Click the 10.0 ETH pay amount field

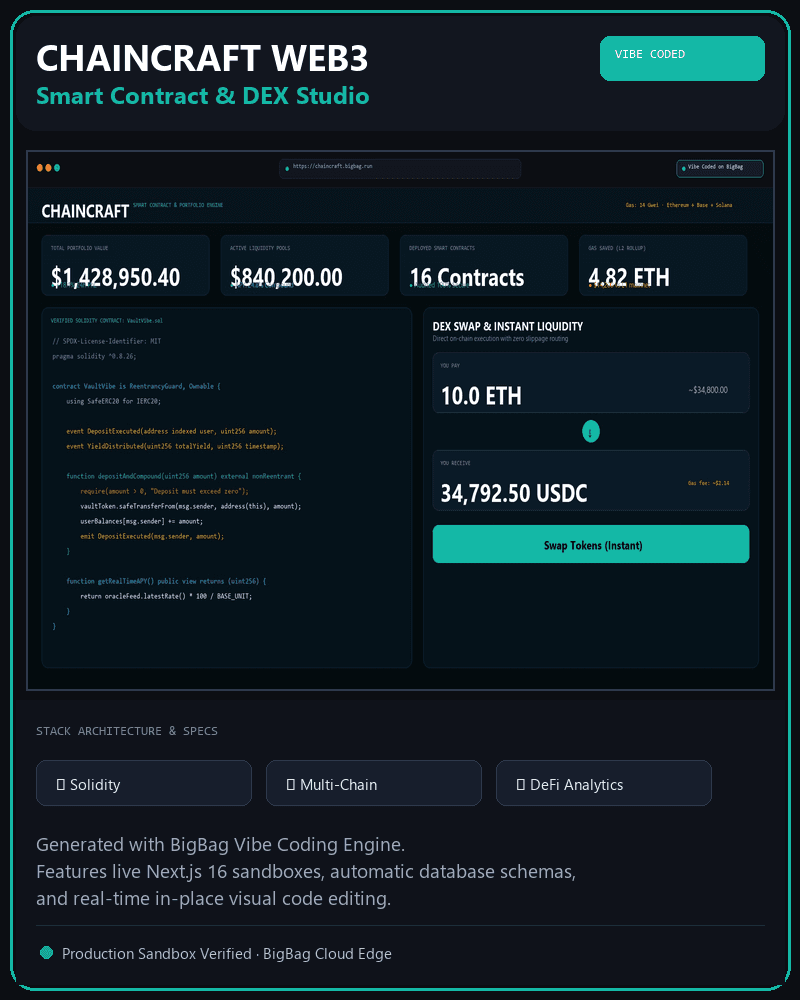point(591,383)
